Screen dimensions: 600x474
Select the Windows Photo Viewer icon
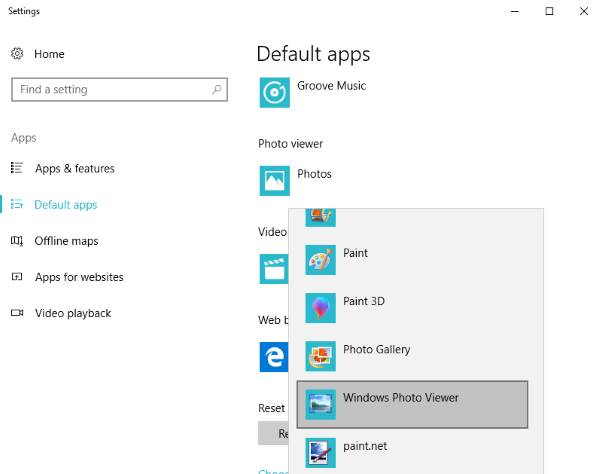click(x=321, y=404)
